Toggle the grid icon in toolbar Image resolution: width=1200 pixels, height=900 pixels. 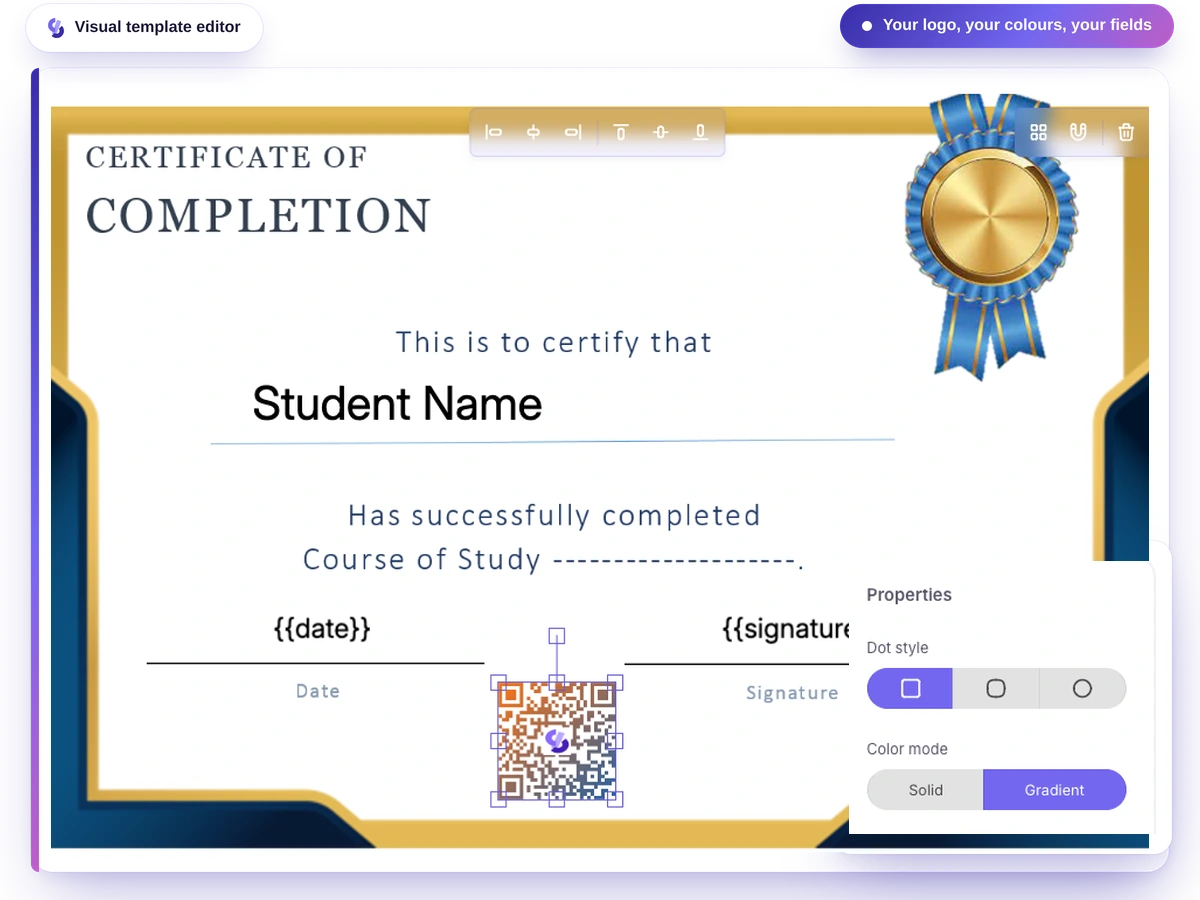click(x=1038, y=132)
